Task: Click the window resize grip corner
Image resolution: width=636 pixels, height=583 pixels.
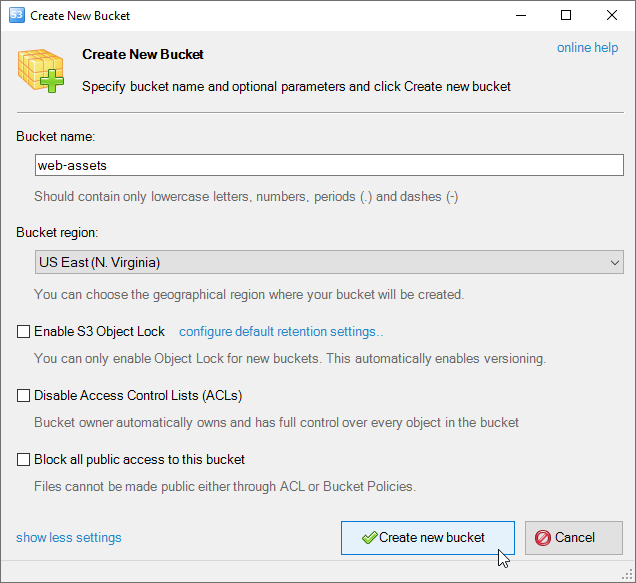Action: tap(627, 574)
